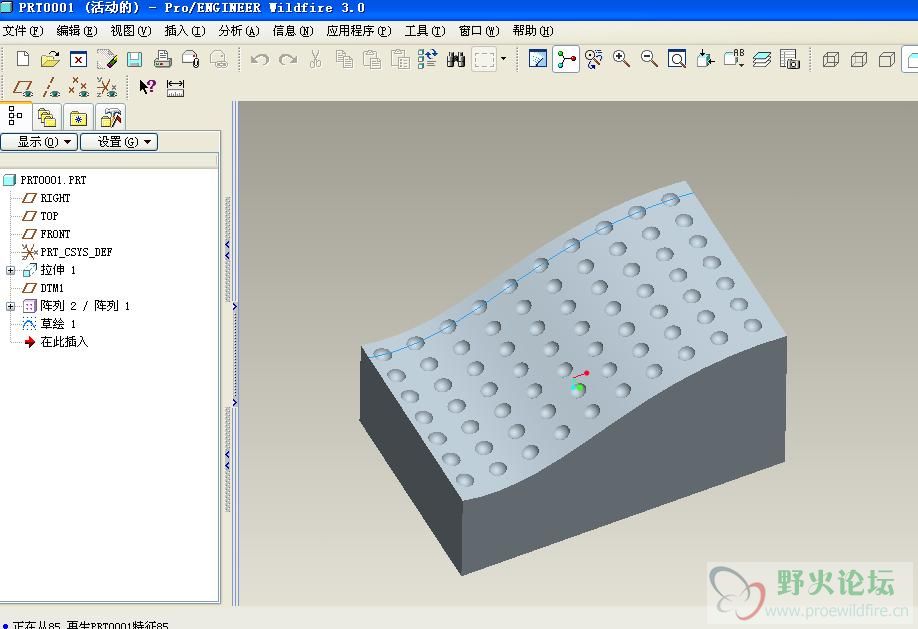Open the 编辑 menu
Image resolution: width=918 pixels, height=629 pixels.
point(77,31)
